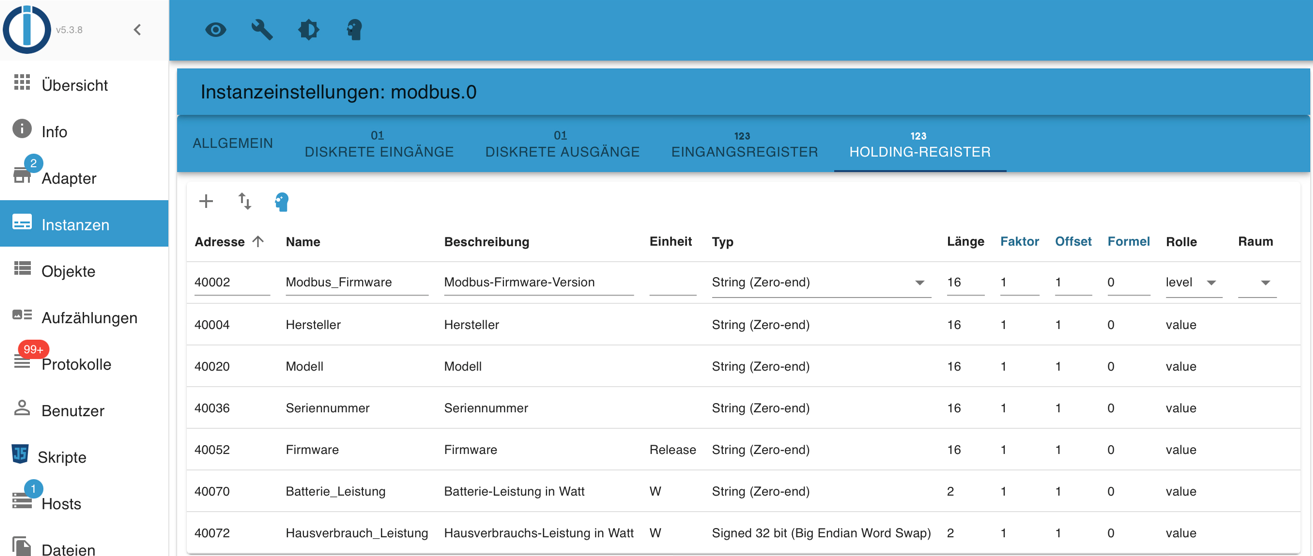This screenshot has height=556, width=1313.
Task: Click the Offset column header
Action: pos(1073,241)
